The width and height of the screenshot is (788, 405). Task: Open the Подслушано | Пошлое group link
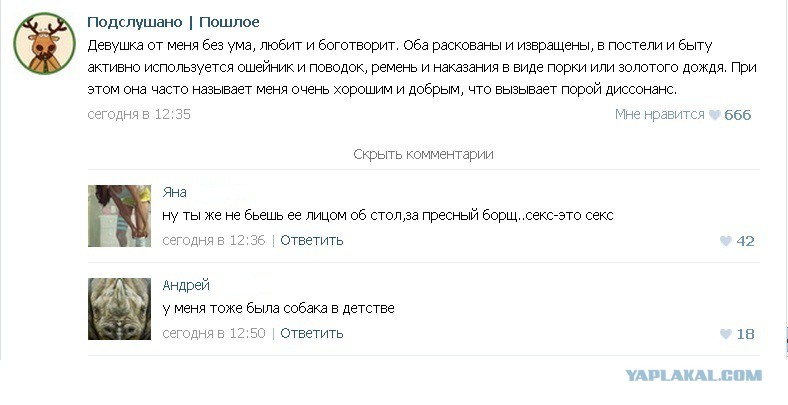tap(173, 22)
